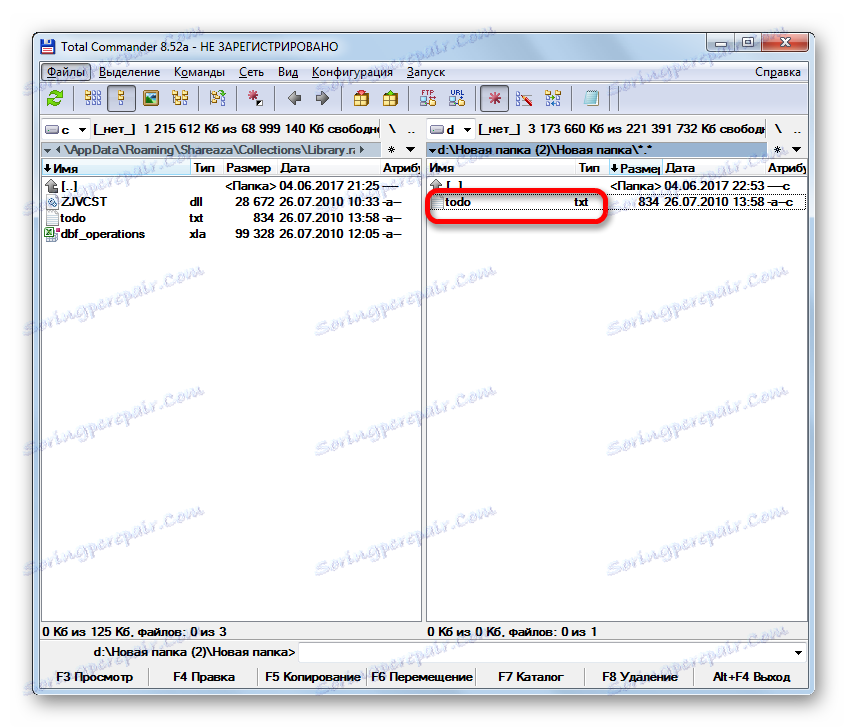
Task: Open the Файлы menu
Action: point(65,72)
